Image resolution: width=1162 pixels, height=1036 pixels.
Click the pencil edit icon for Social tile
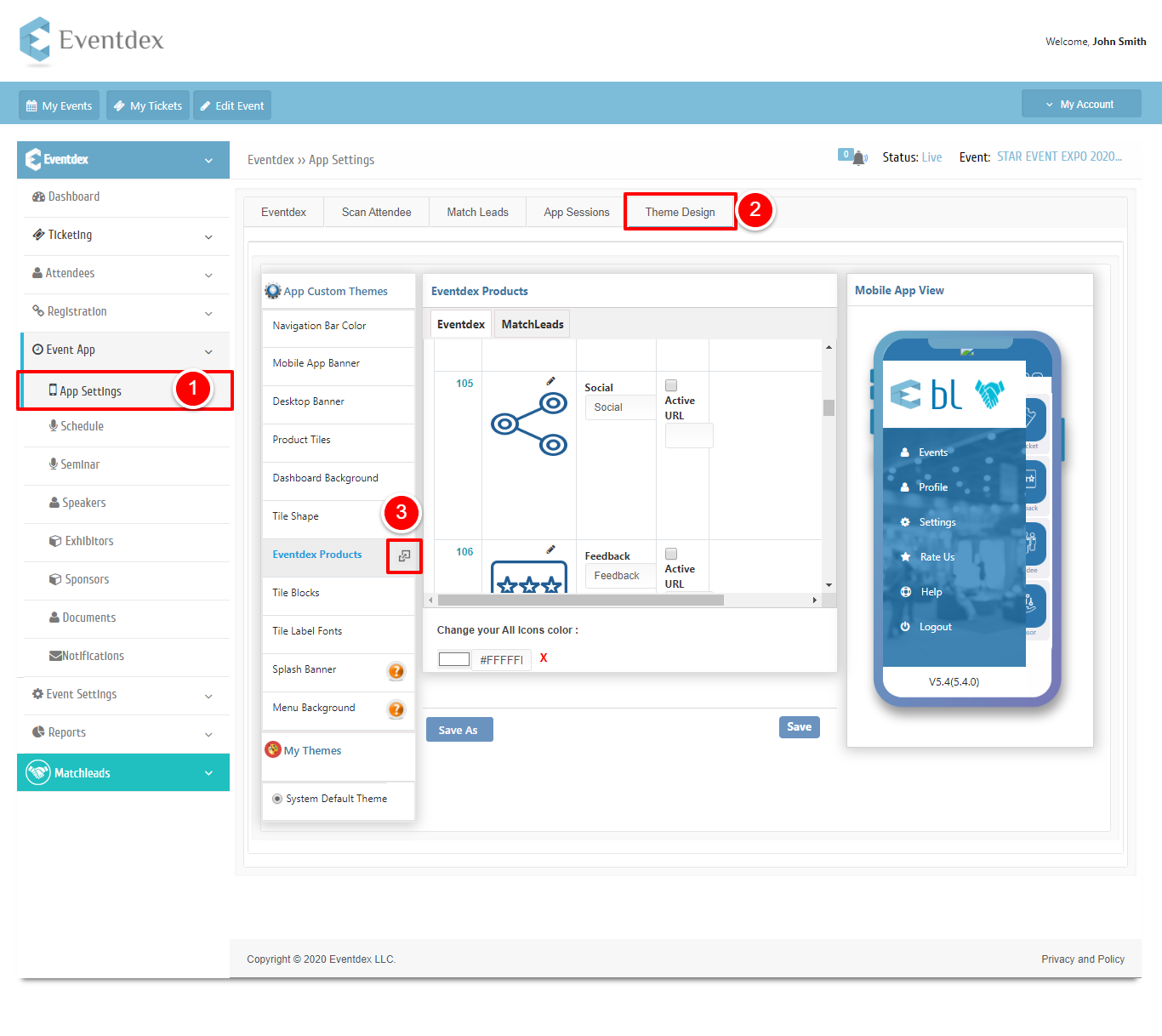550,381
